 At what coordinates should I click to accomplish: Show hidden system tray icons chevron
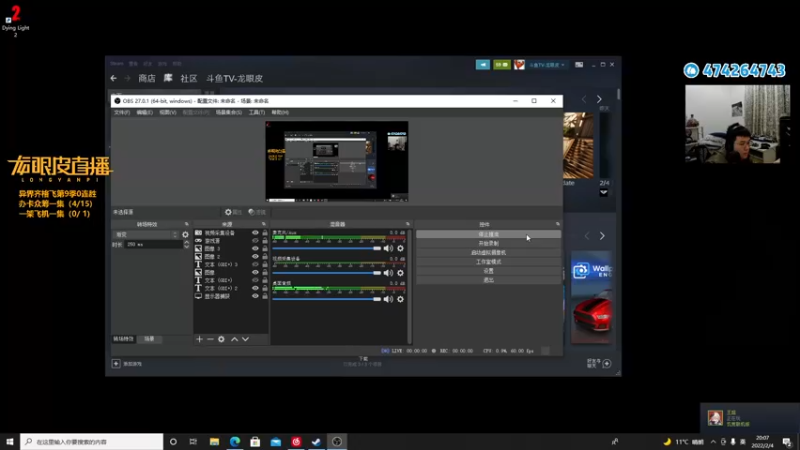coord(713,442)
